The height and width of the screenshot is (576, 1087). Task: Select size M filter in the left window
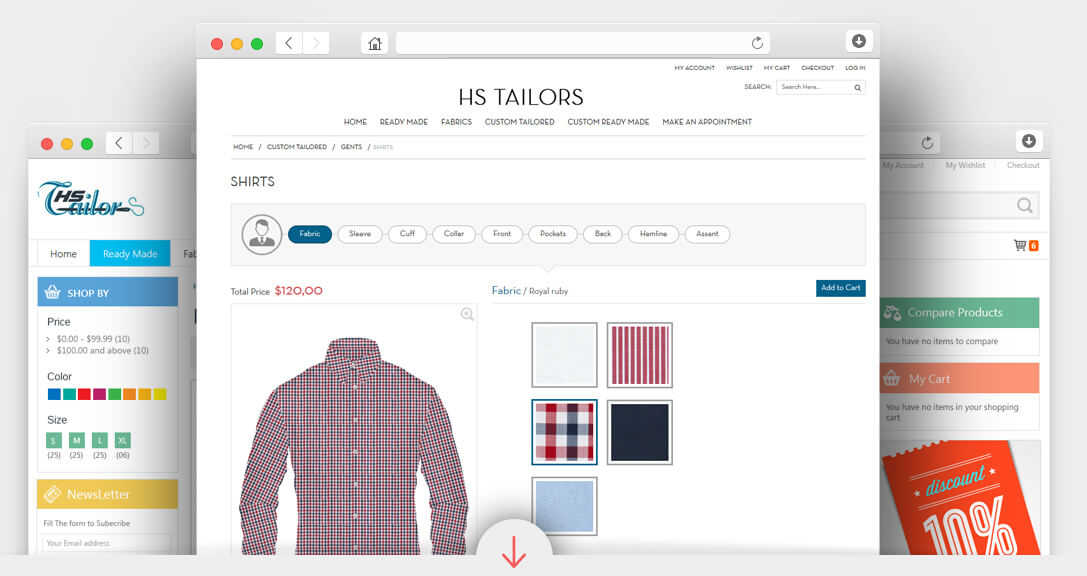coord(77,440)
